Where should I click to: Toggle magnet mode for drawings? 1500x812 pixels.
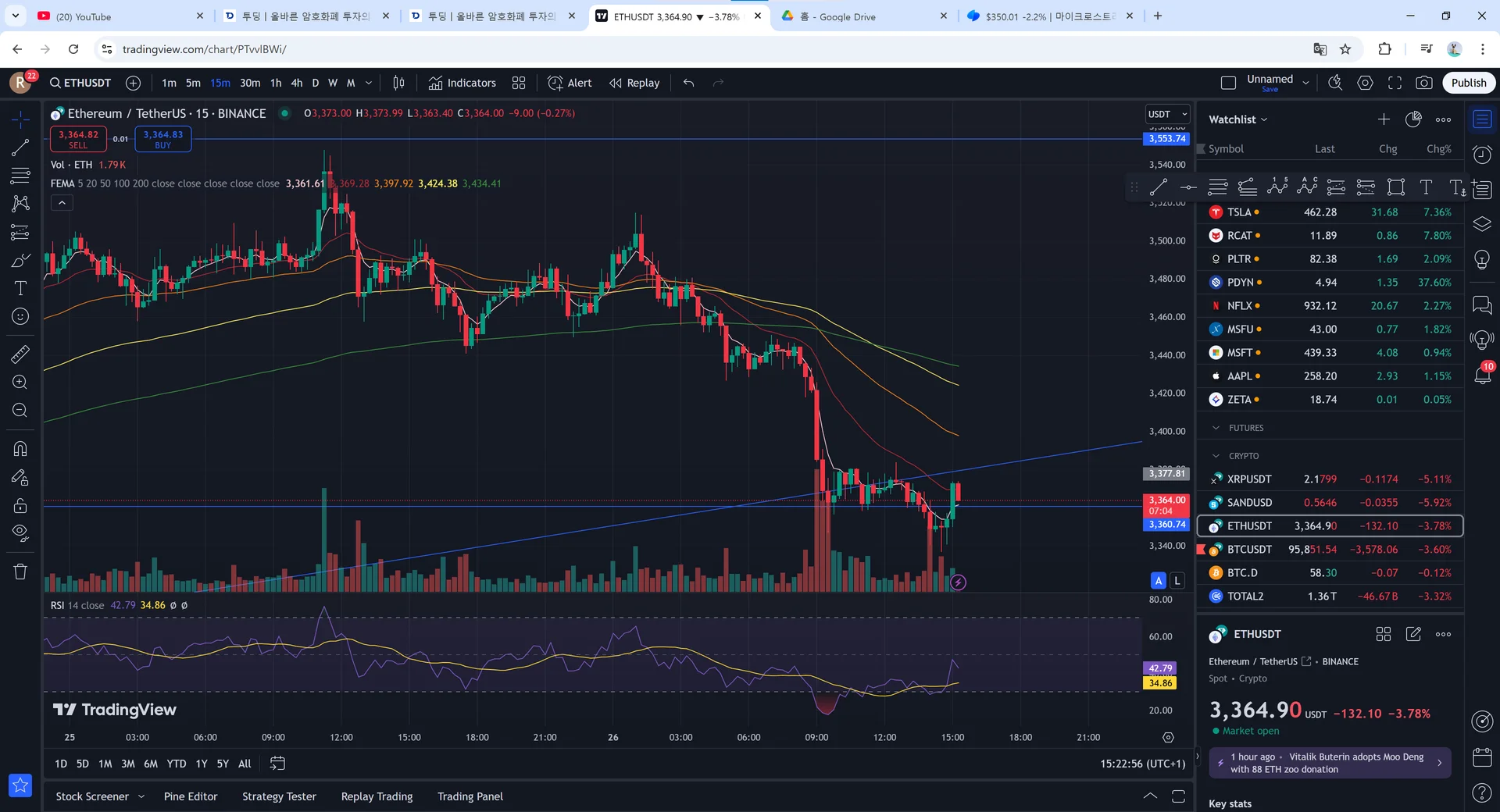[20, 449]
